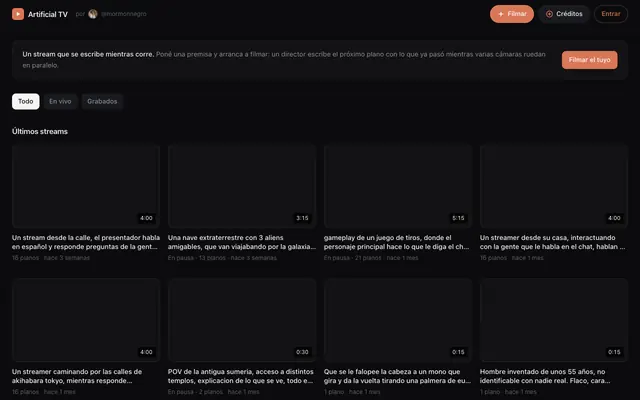Click the Créditos coin icon

[549, 14]
